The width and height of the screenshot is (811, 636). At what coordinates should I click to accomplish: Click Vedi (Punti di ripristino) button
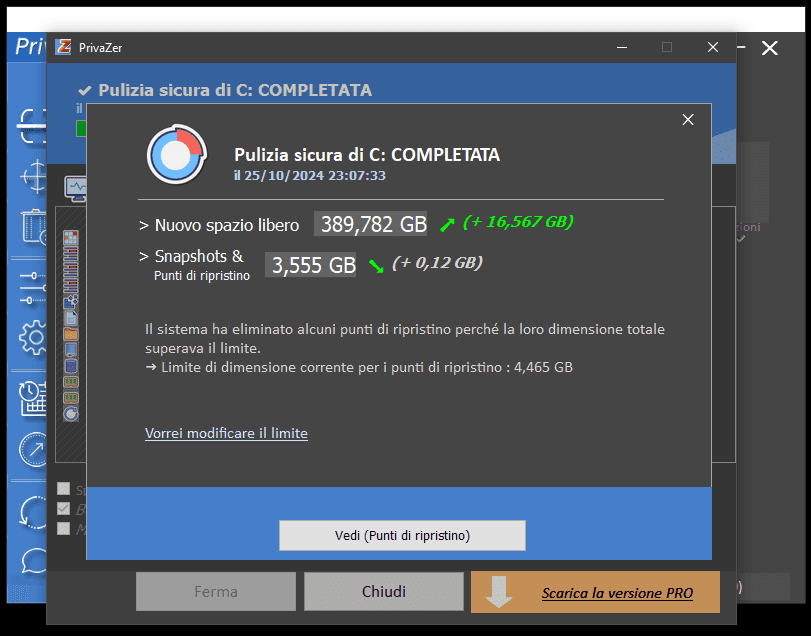coord(402,535)
